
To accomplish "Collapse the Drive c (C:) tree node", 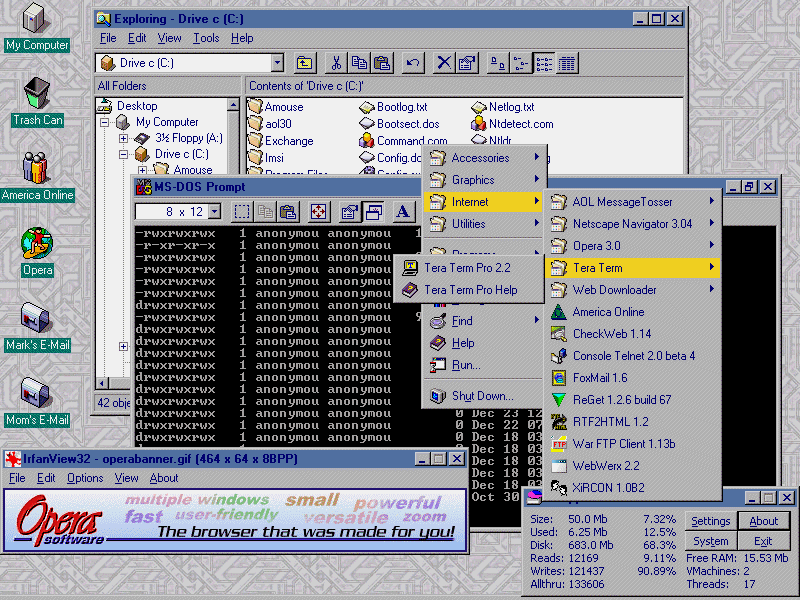I will pos(123,154).
